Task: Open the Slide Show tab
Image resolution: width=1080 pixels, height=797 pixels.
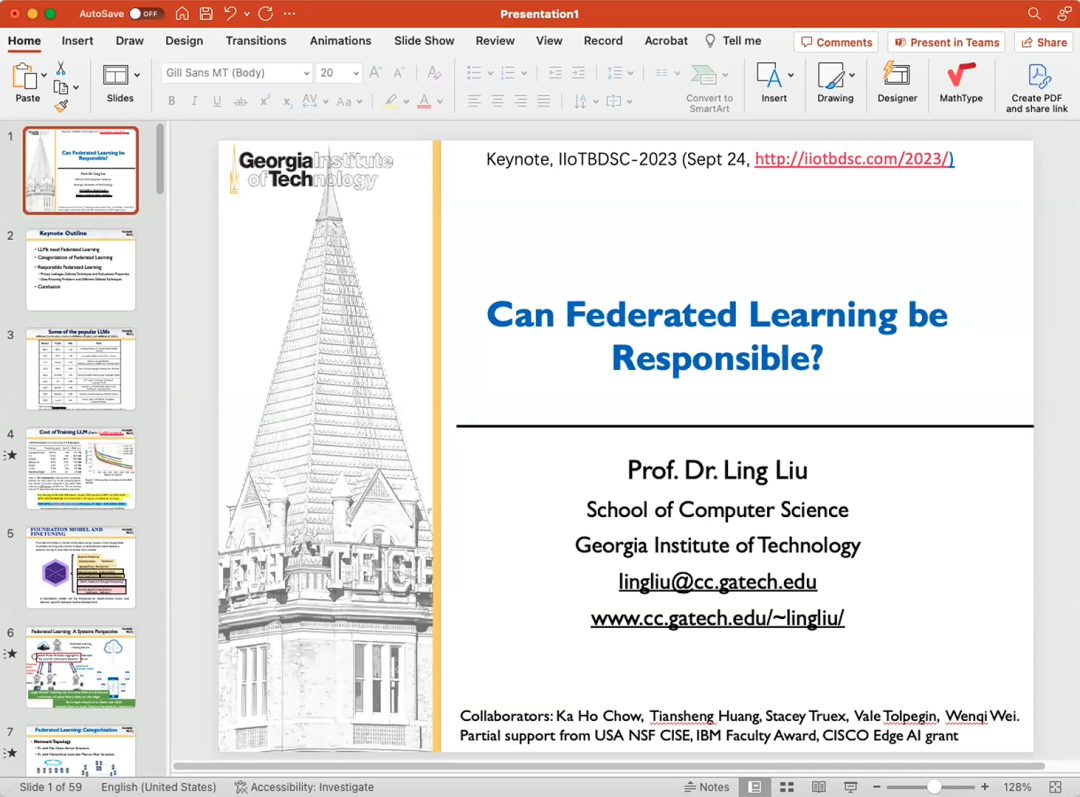Action: pyautogui.click(x=424, y=41)
